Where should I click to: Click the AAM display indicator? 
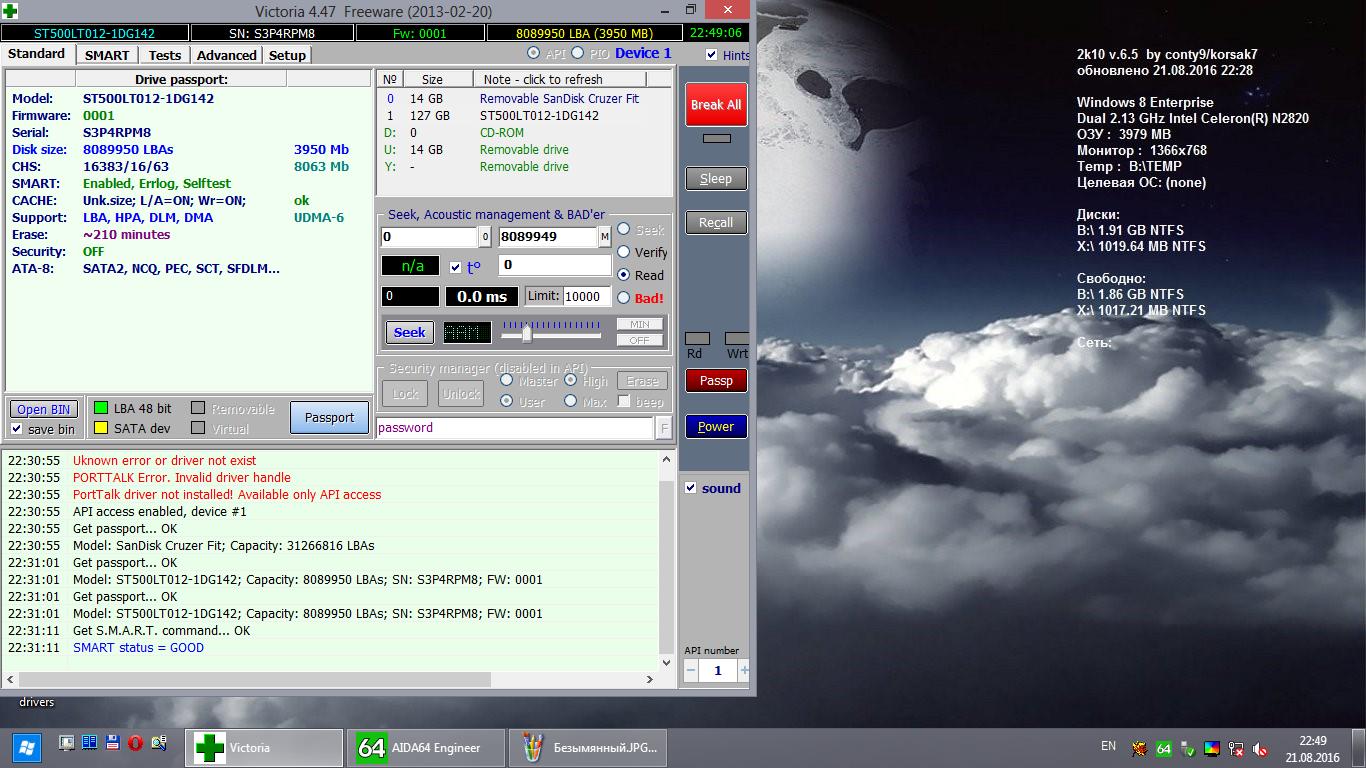[x=467, y=333]
